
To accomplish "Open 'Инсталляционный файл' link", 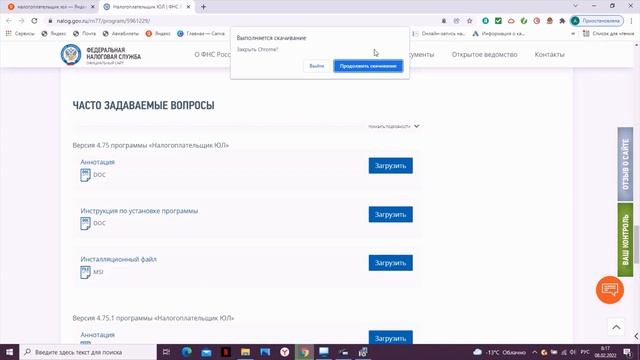I will [118, 259].
